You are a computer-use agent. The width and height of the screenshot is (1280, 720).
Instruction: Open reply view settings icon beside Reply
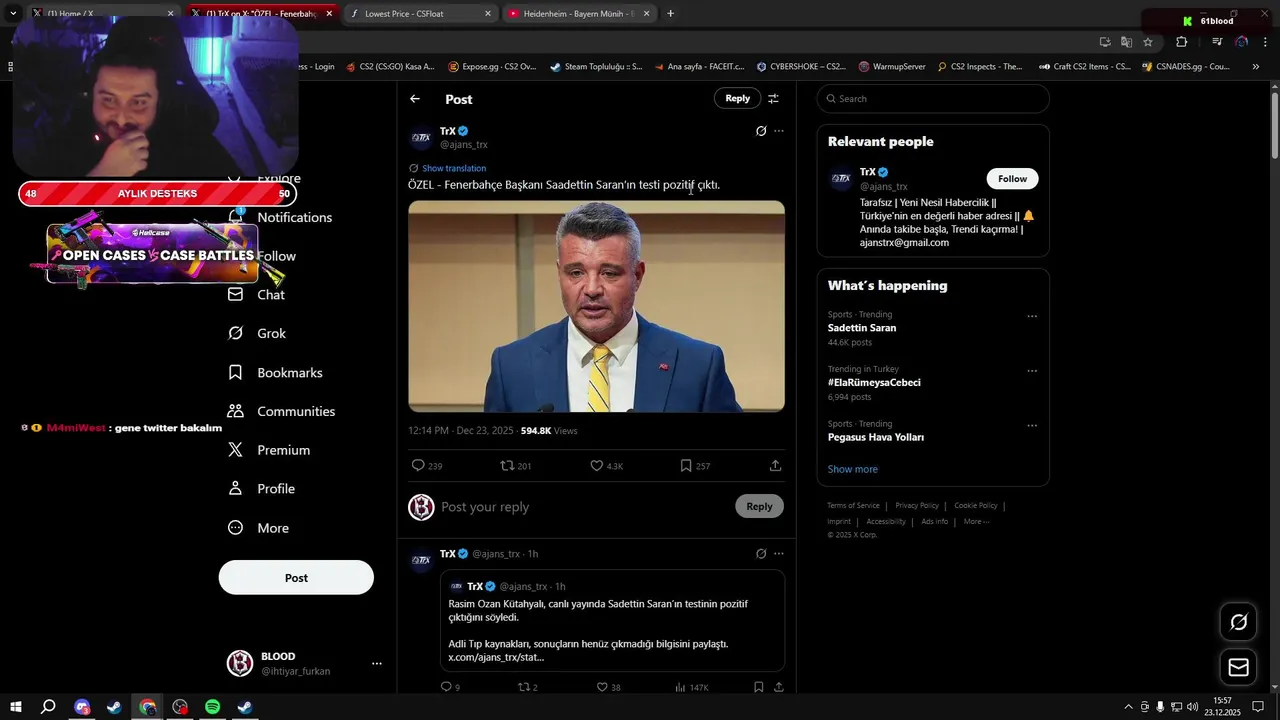click(x=773, y=99)
